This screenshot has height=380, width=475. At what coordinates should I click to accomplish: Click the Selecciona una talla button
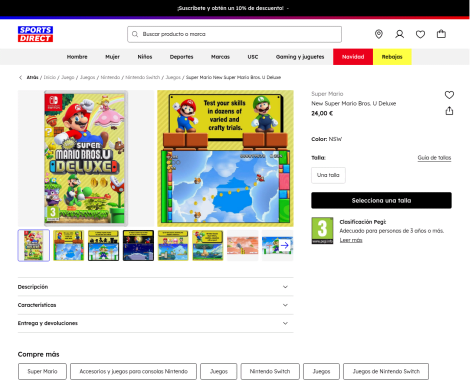tap(381, 200)
